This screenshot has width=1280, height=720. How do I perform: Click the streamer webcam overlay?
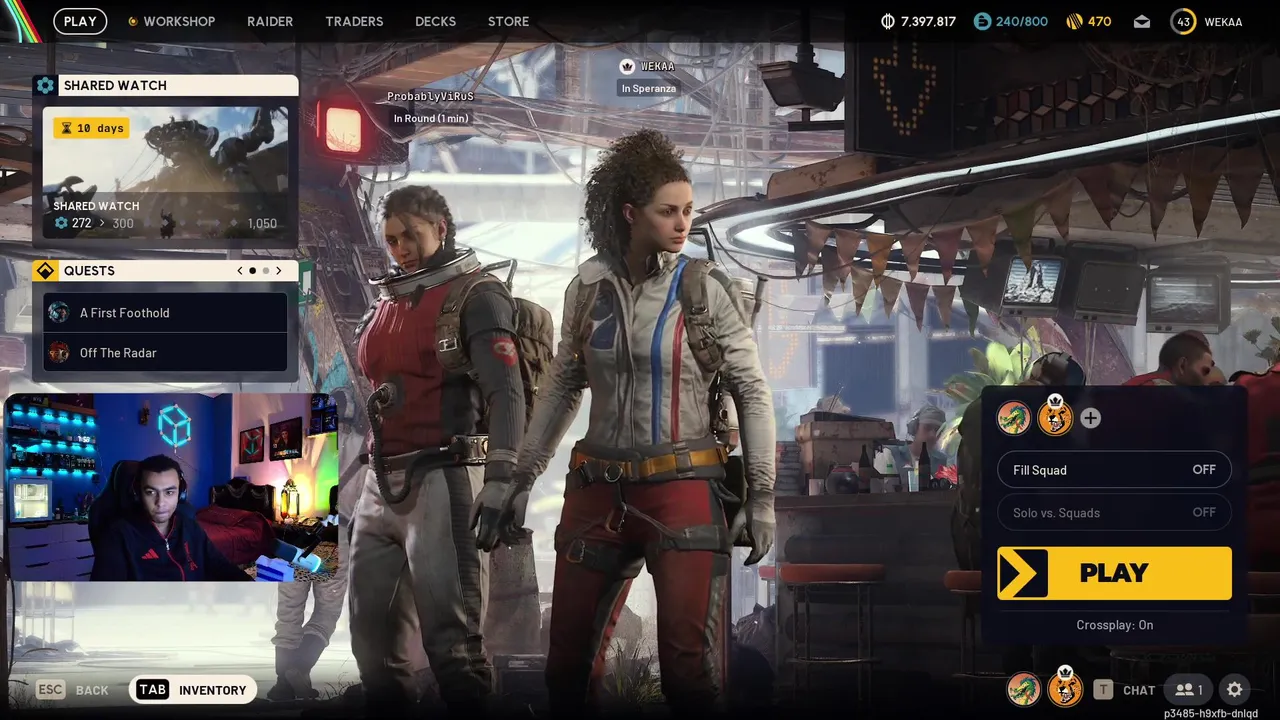(171, 487)
